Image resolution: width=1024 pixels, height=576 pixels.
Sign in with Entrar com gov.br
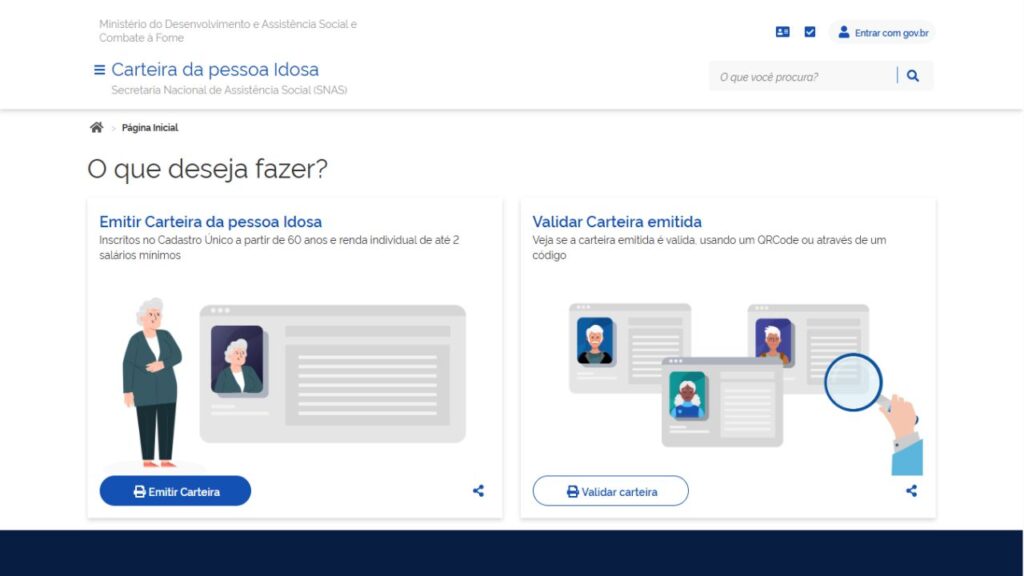[x=890, y=33]
